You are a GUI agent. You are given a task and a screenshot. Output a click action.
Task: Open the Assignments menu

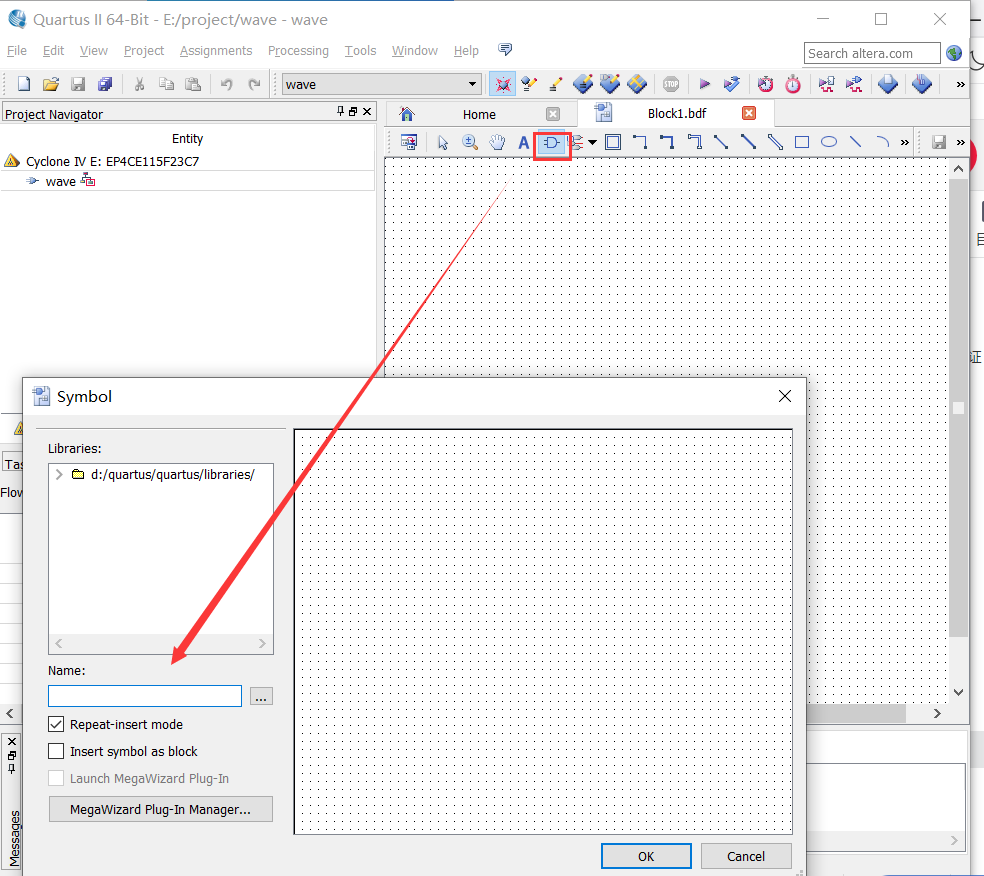pyautogui.click(x=216, y=51)
